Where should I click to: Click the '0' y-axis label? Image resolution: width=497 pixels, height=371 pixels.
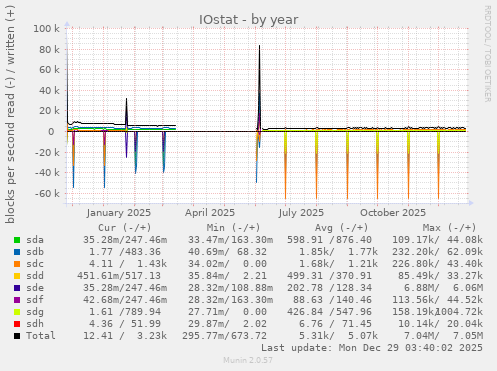coord(51,132)
